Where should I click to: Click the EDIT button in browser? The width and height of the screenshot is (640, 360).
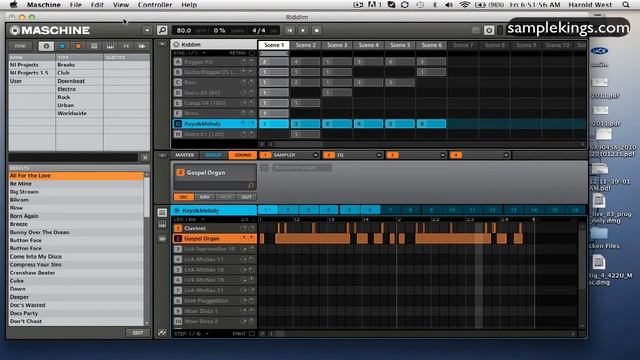[138, 333]
